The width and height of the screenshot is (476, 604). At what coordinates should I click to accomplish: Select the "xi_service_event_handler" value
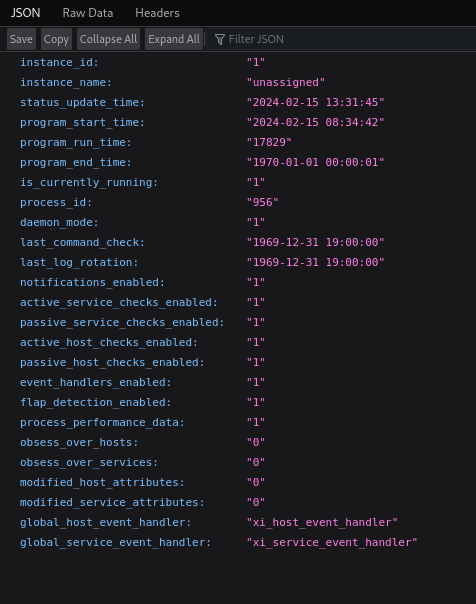point(332,542)
